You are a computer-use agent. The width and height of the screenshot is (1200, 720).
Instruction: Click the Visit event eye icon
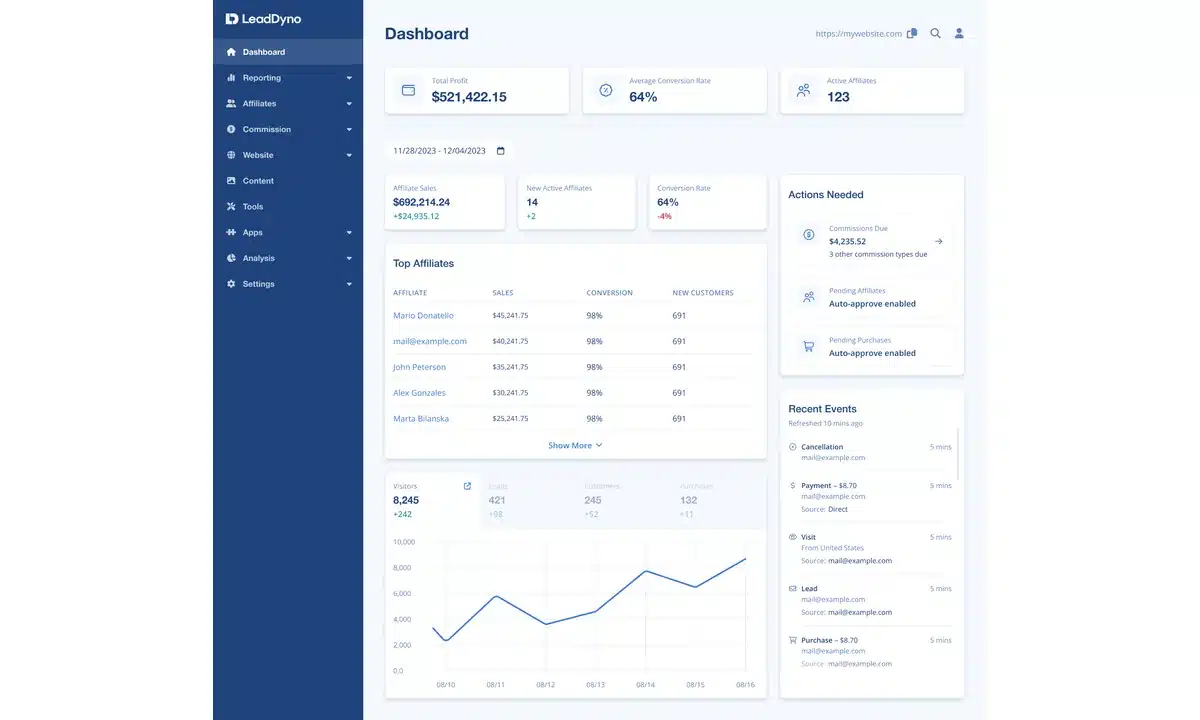[793, 537]
